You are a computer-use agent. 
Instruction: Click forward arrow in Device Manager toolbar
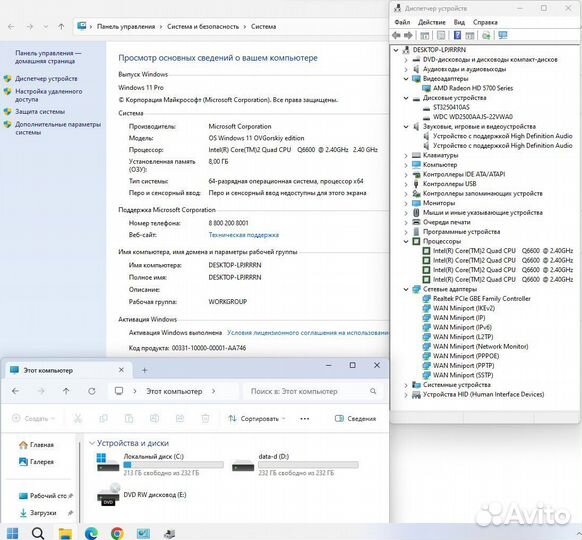pyautogui.click(x=408, y=35)
